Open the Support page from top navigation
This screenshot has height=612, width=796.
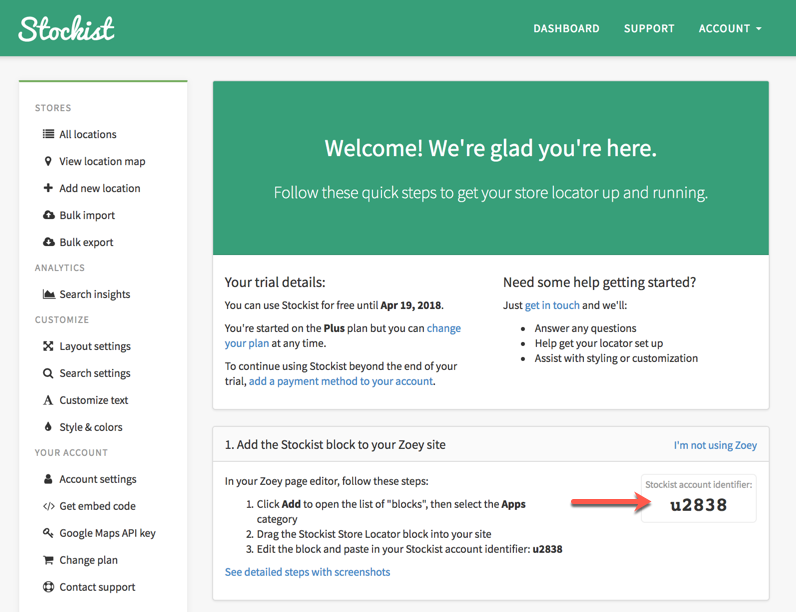649,28
